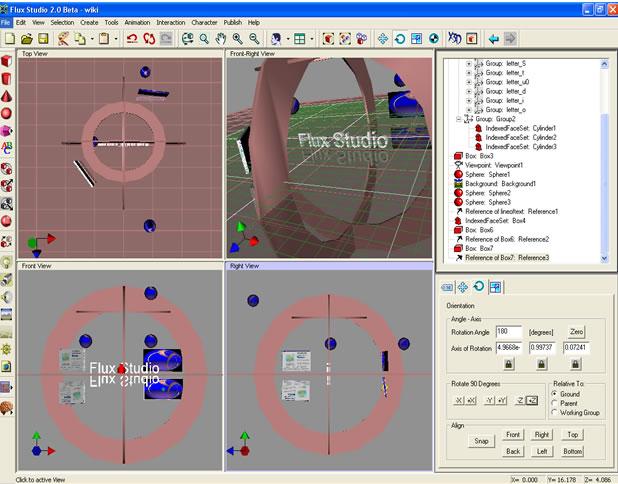Viewport: 618px width, 484px height.
Task: Toggle the lock under 0.07241 axis value
Action: [x=575, y=364]
